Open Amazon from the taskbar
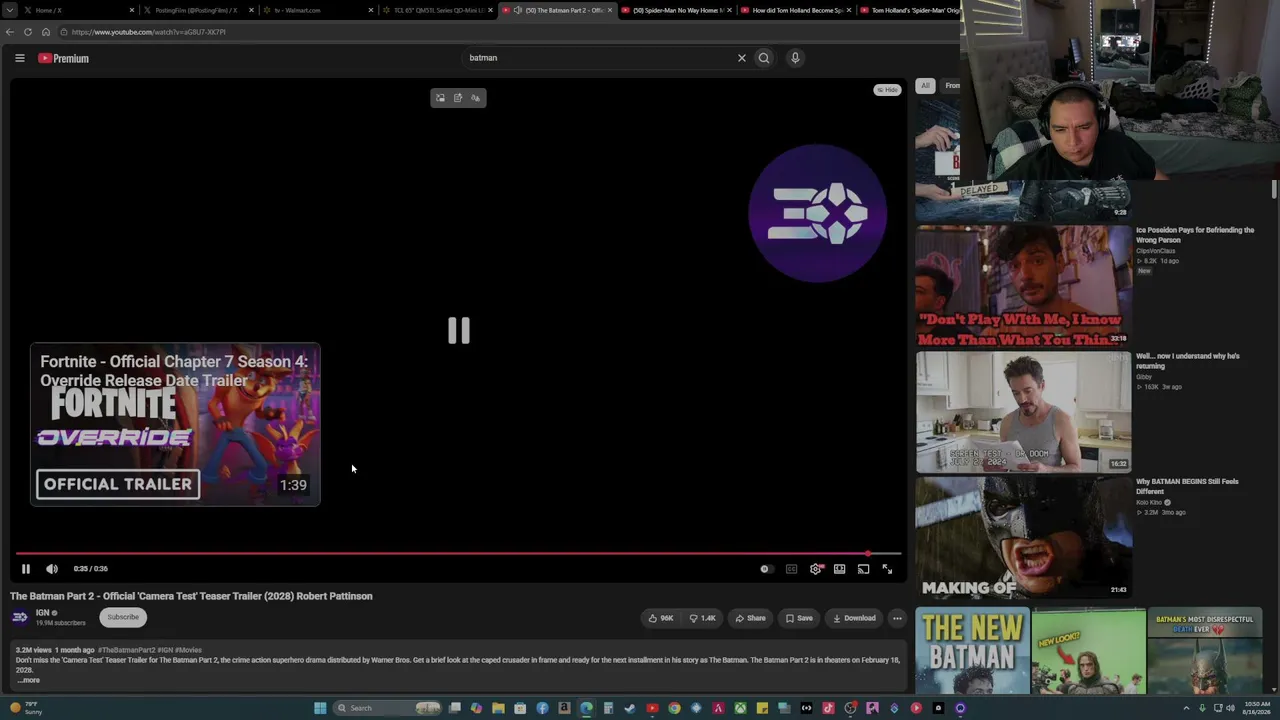 coord(564,708)
